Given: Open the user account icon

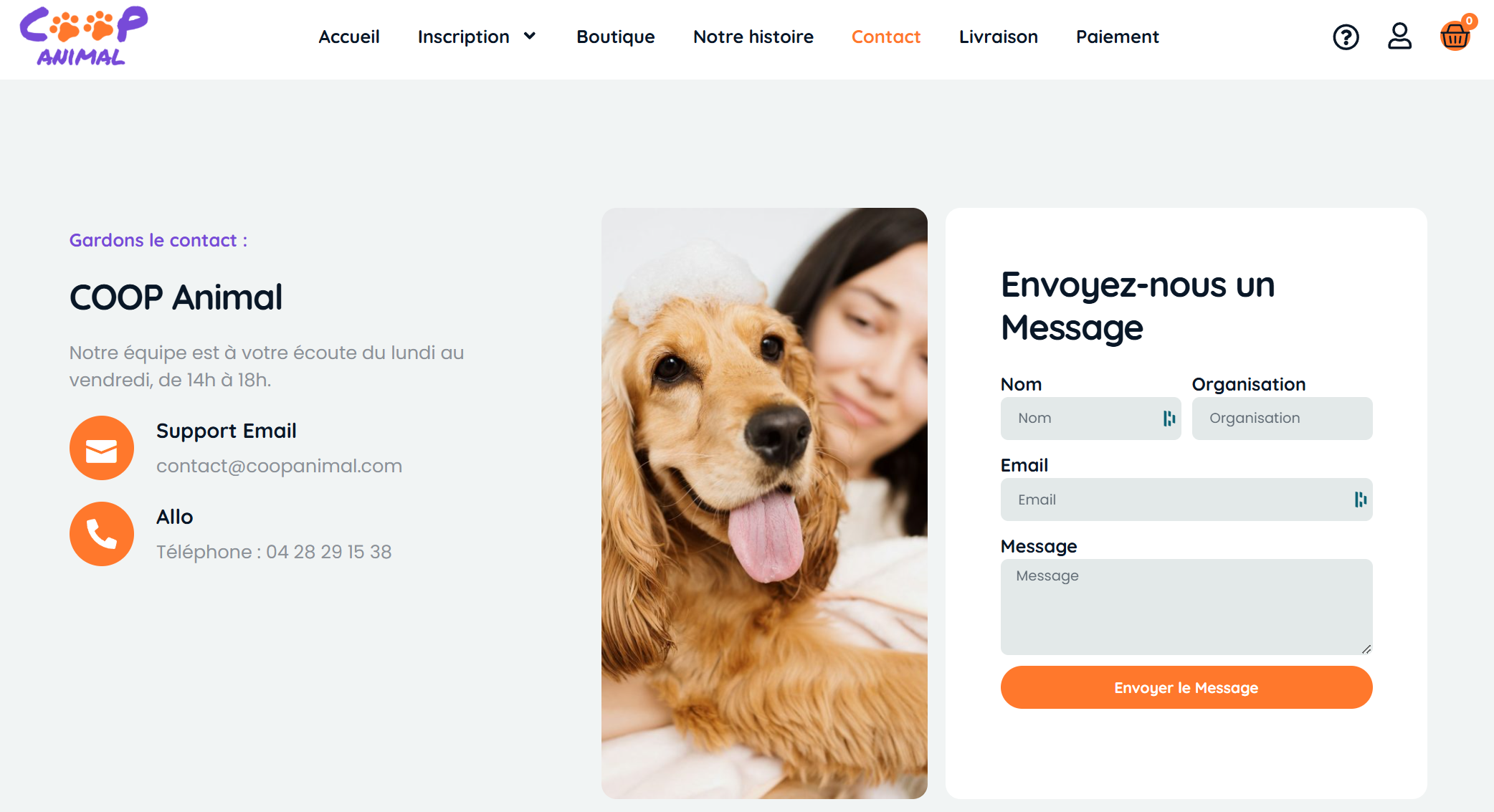Looking at the screenshot, I should point(1399,36).
